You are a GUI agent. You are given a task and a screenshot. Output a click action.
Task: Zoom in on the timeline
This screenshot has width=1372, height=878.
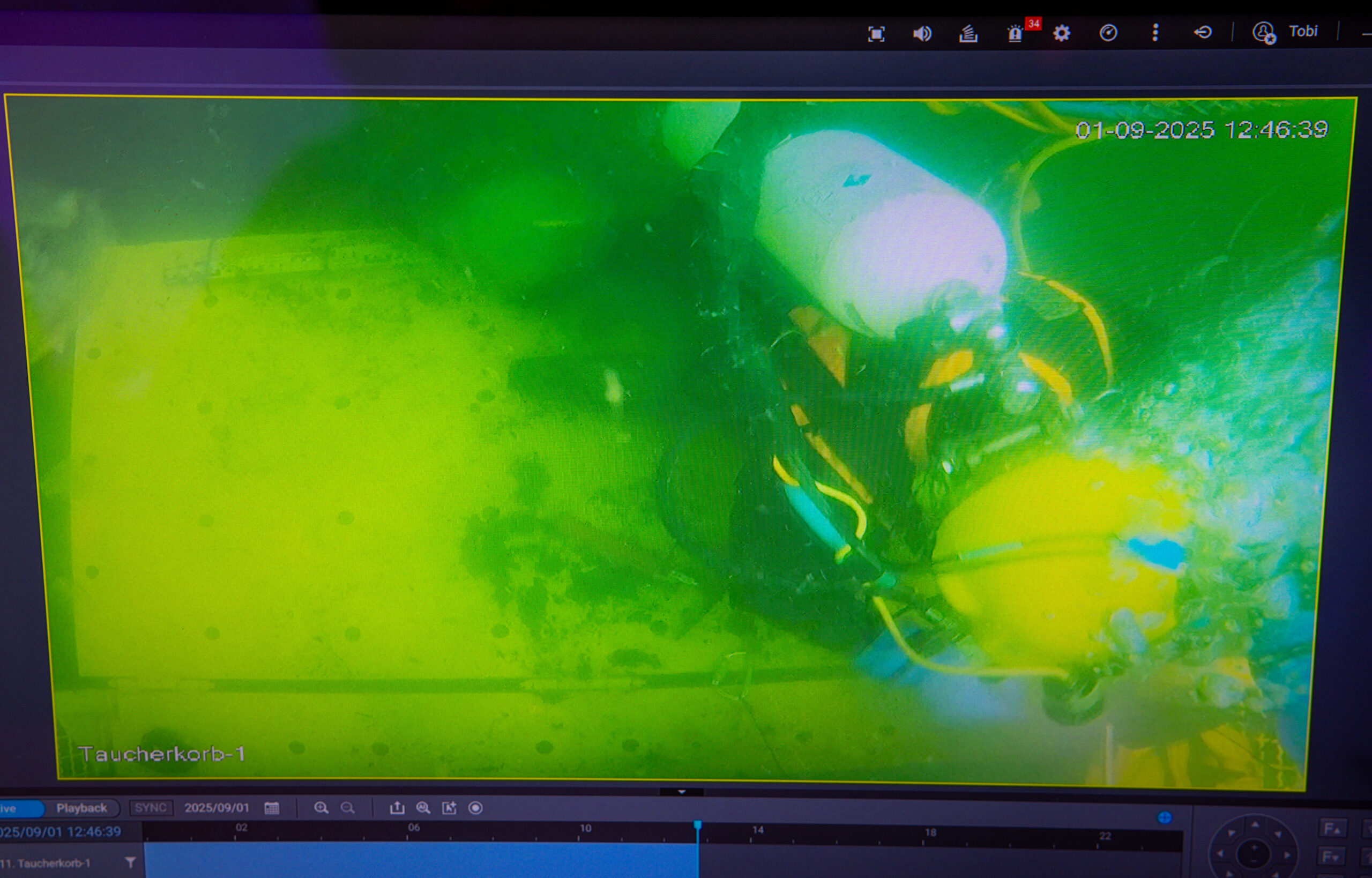[321, 808]
